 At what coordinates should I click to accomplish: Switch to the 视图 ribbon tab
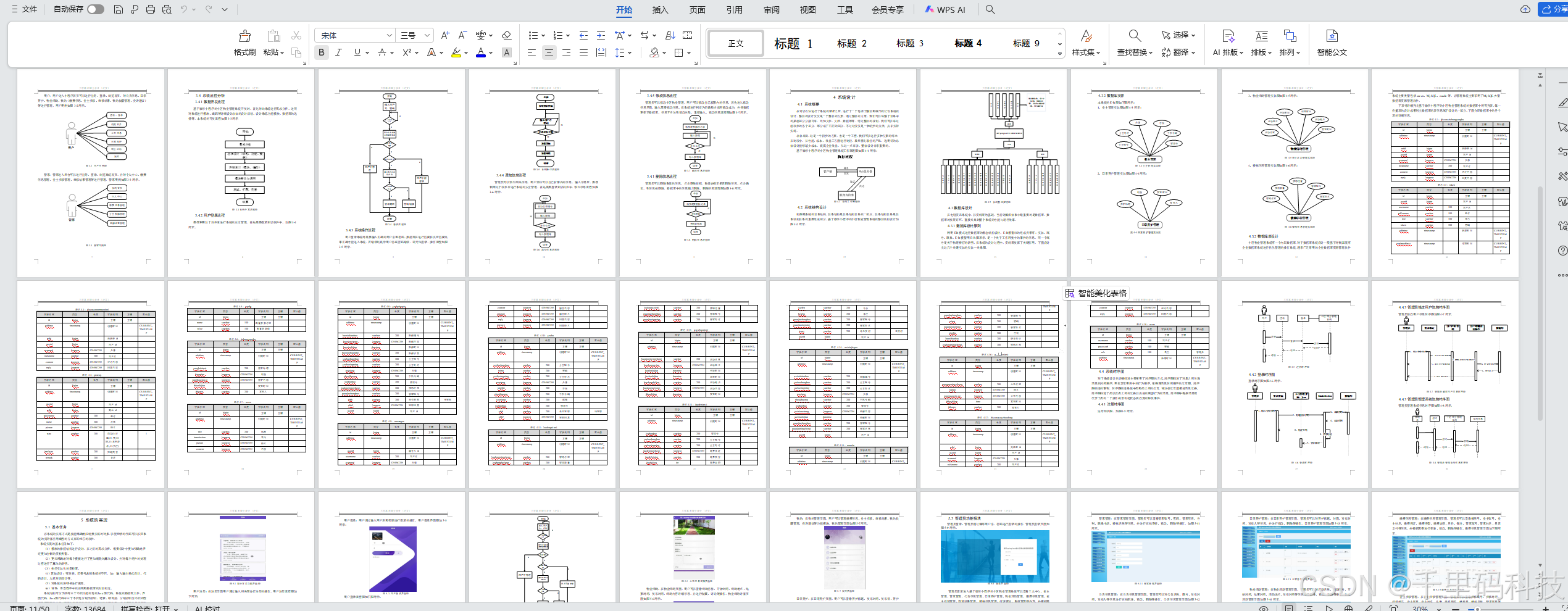(808, 9)
